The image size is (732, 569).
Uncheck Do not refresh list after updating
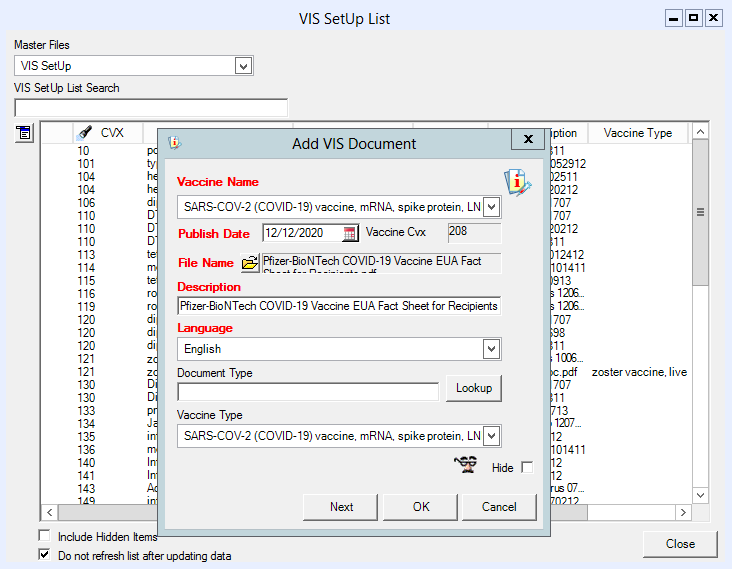(44, 555)
